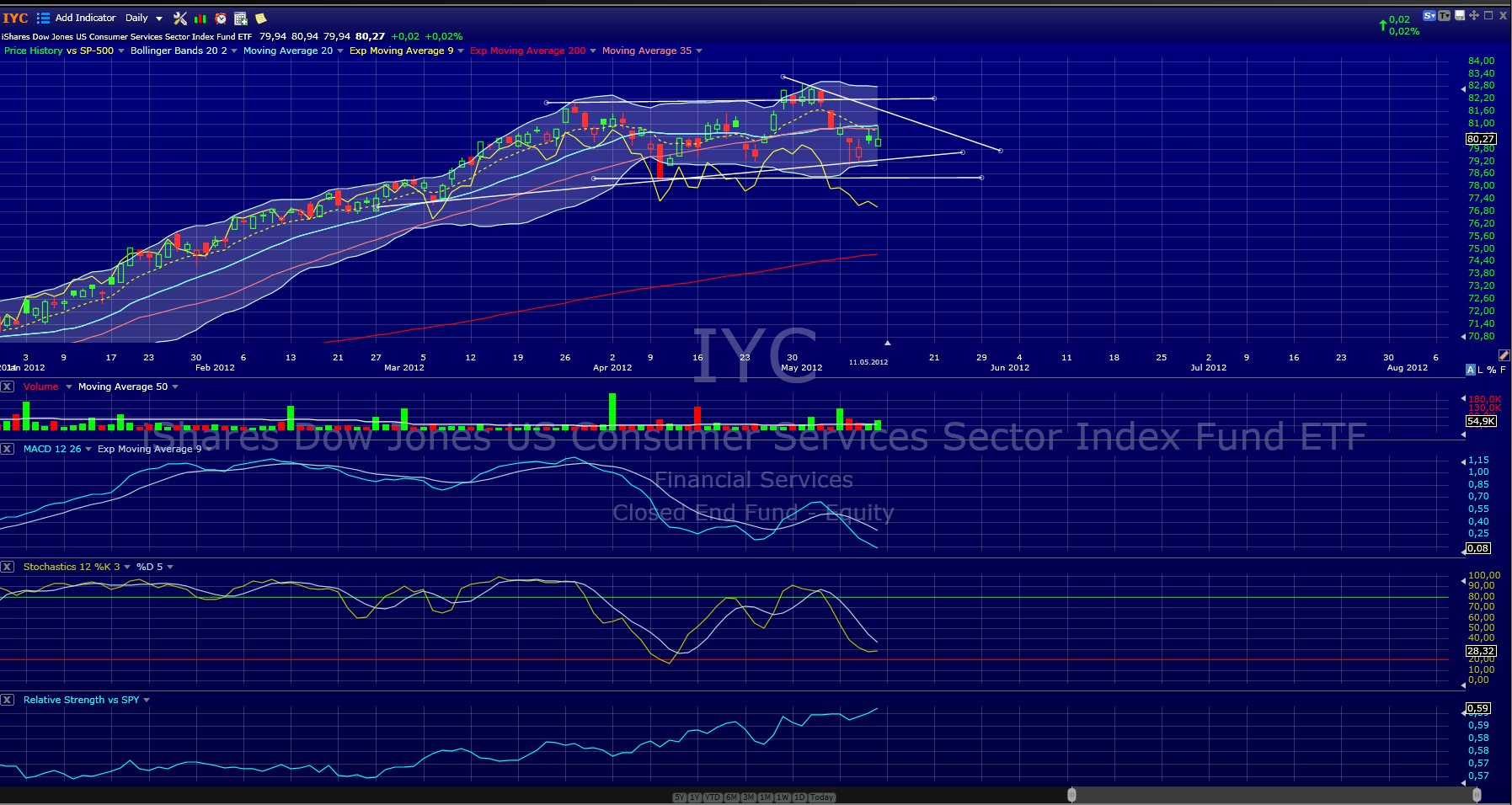The image size is (1512, 805).
Task: Click the 11.05.2012 date marker
Action: tap(868, 362)
